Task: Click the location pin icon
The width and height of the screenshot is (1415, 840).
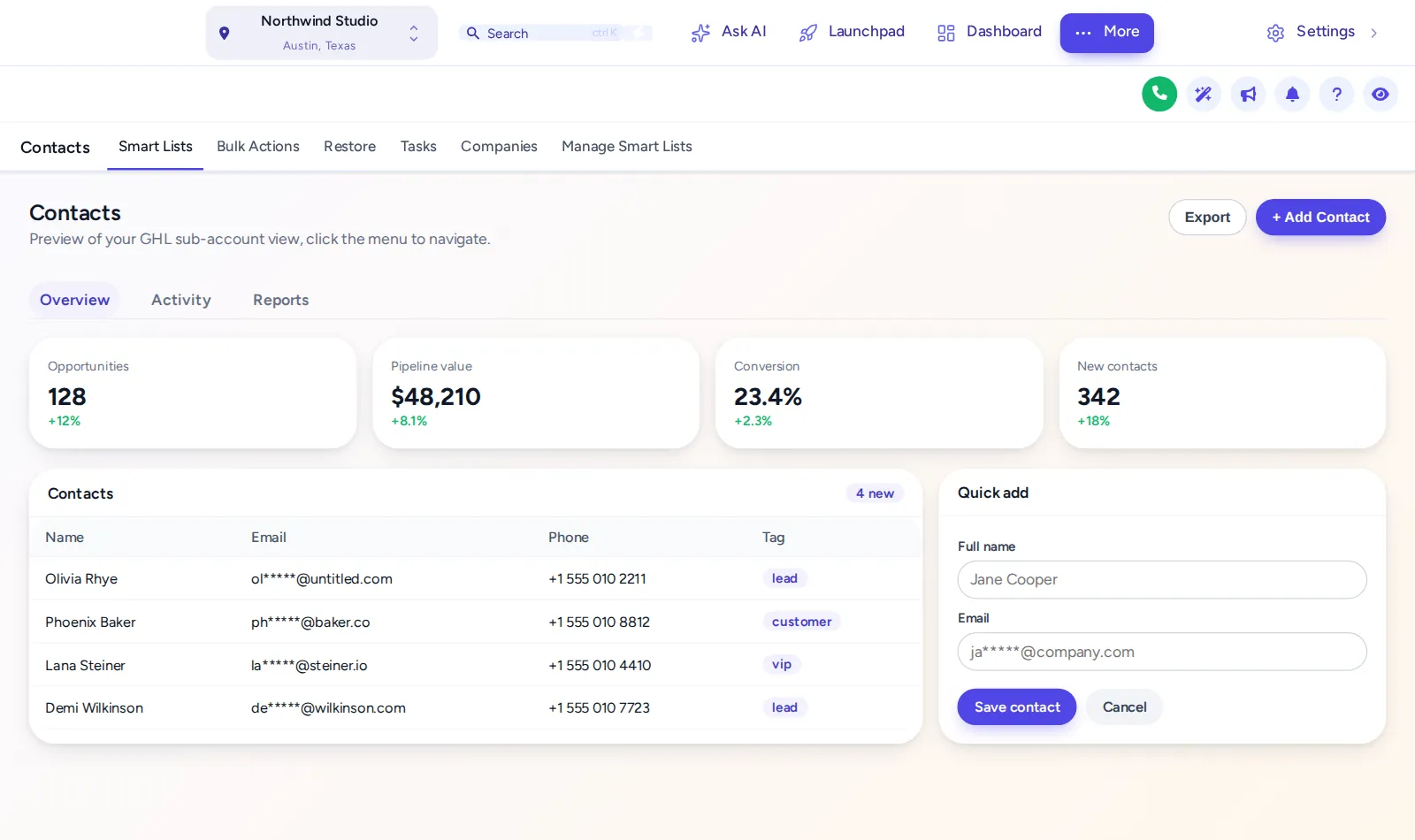Action: tap(225, 33)
